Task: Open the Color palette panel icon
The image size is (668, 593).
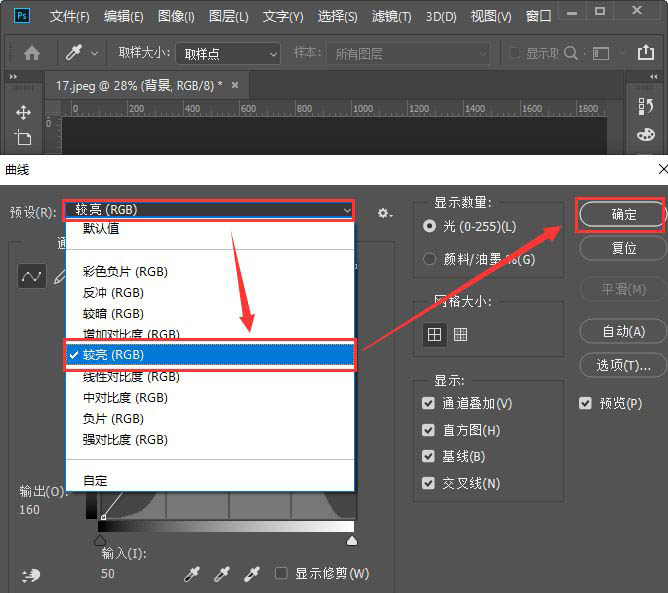Action: click(646, 135)
